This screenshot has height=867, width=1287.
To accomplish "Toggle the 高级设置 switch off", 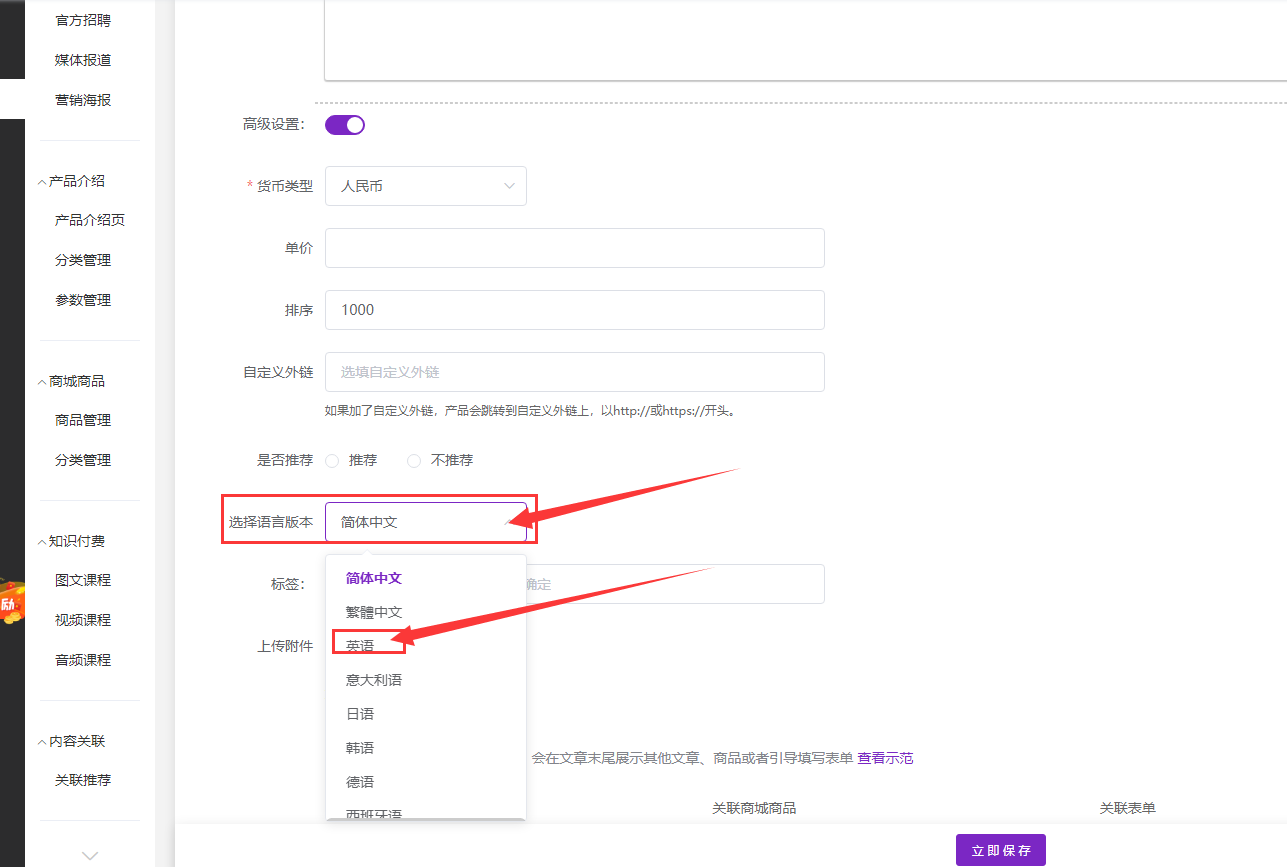I will (x=345, y=125).
